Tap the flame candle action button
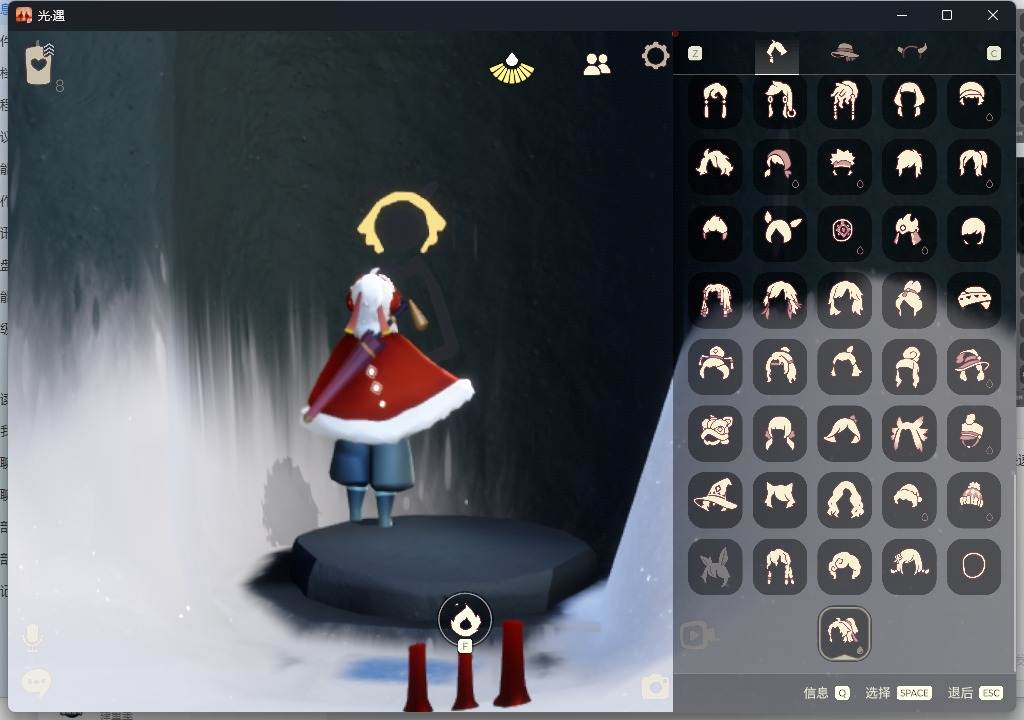 click(x=465, y=620)
